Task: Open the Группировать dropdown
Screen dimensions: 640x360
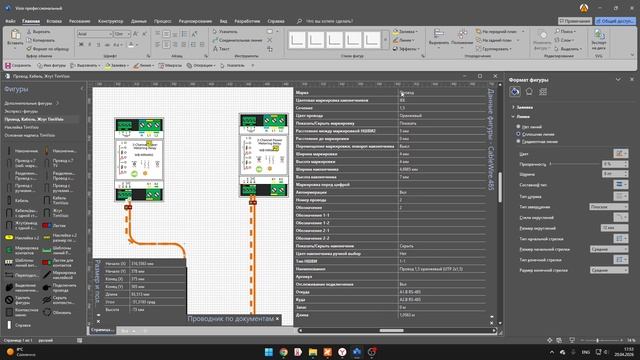Action: coord(494,49)
